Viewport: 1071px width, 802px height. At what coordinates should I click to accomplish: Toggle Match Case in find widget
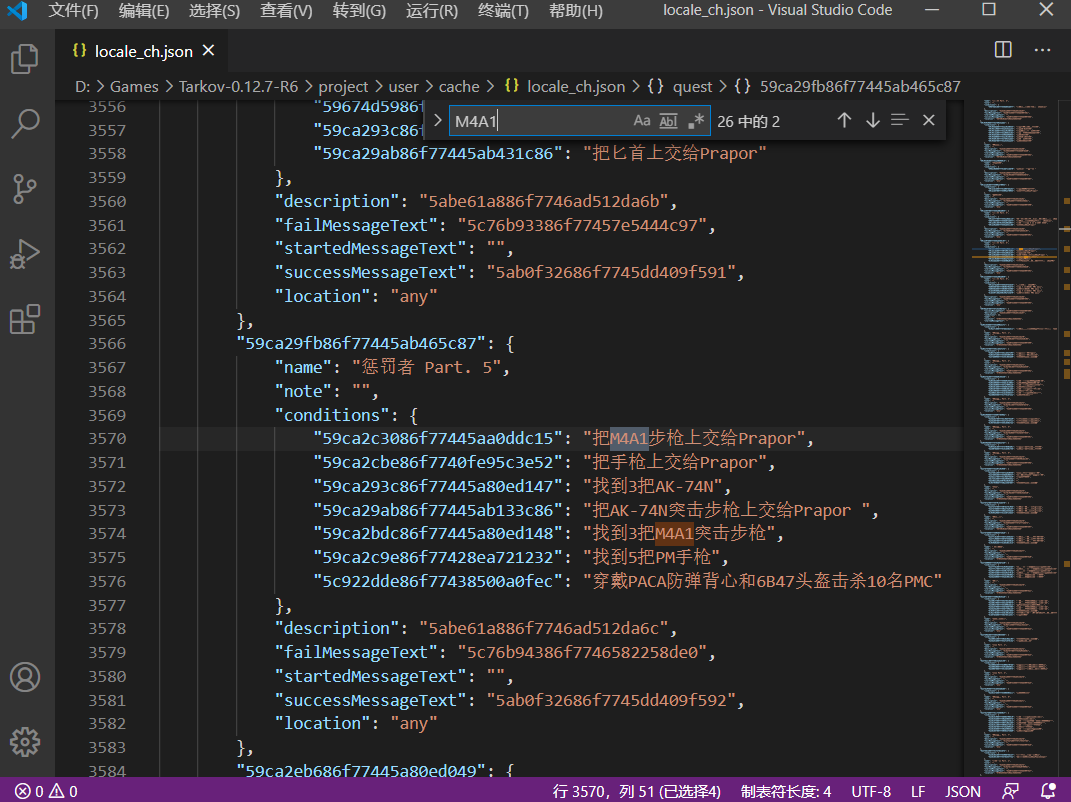pos(641,121)
